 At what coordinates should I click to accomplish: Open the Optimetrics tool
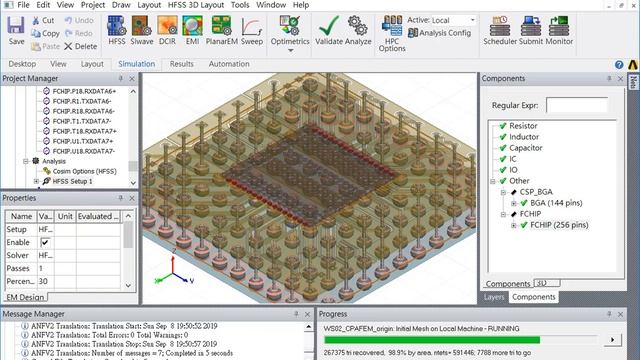coord(290,26)
